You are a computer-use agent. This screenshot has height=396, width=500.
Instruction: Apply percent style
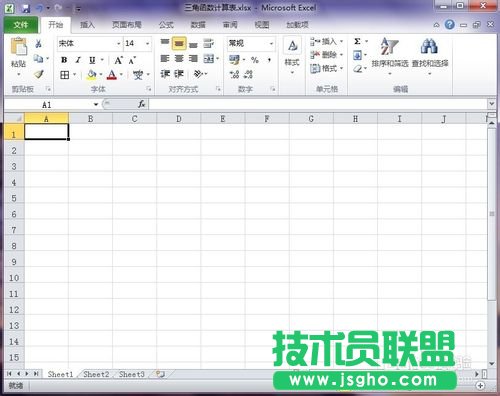click(x=255, y=60)
